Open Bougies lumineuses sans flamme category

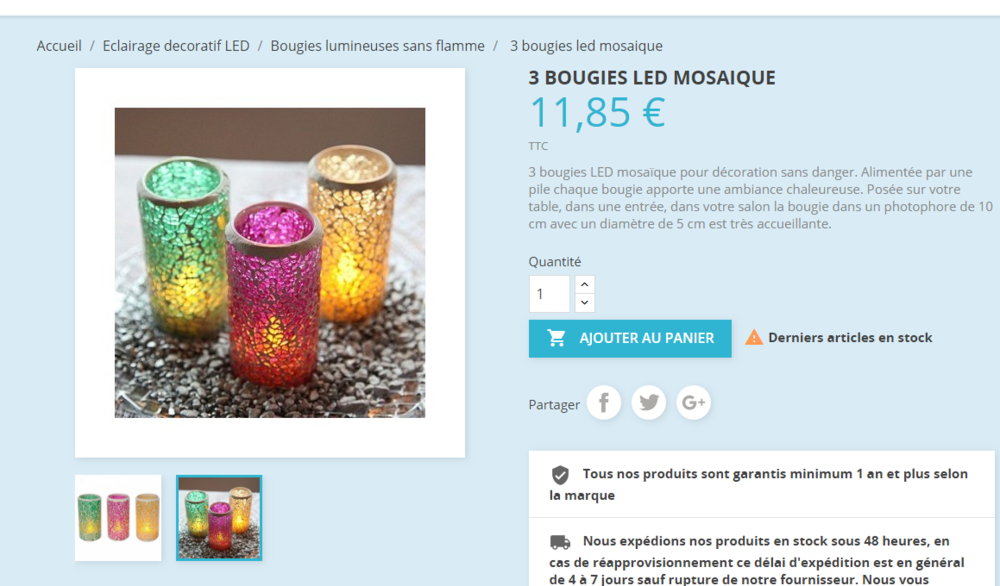[378, 46]
